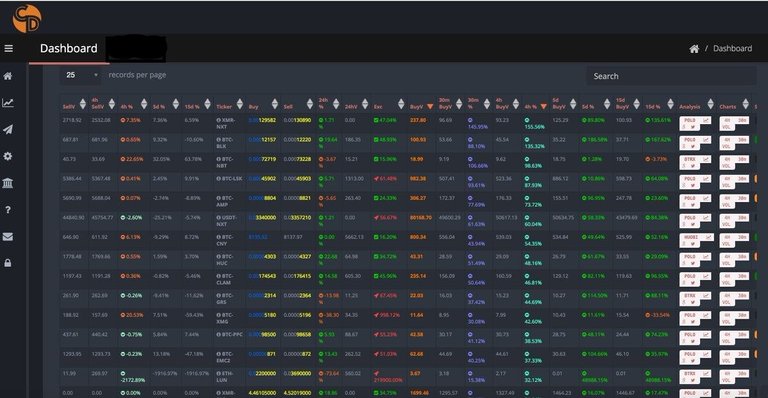Open the envelope messages icon
This screenshot has height=398, width=768.
point(8,236)
